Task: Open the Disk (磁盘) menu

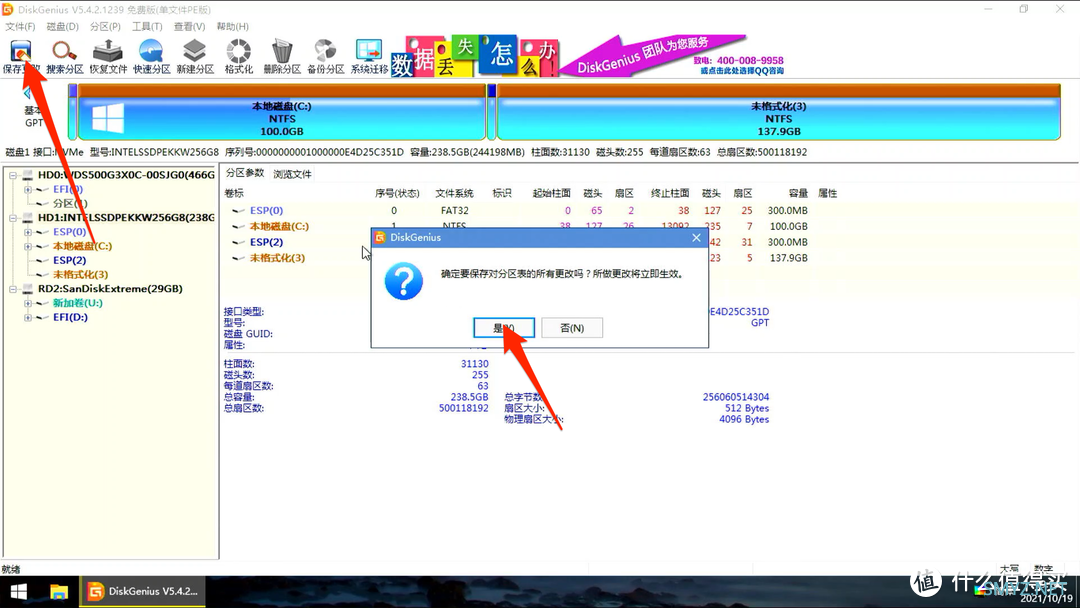Action: [x=62, y=26]
